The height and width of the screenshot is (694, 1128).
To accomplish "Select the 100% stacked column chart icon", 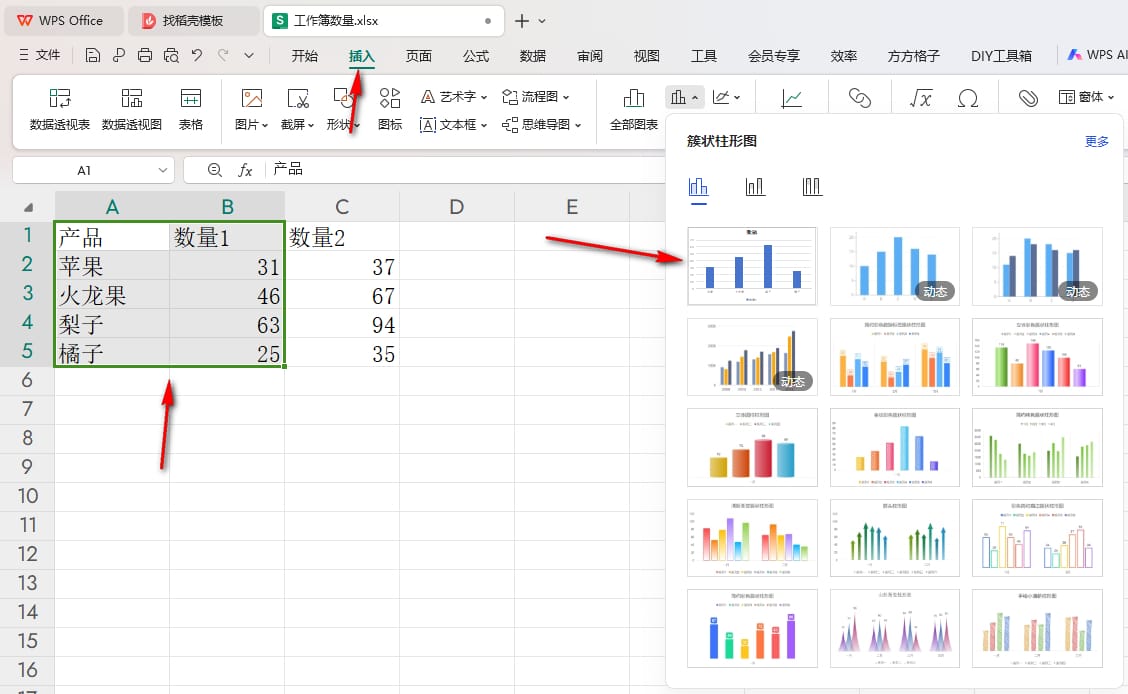I will [811, 187].
